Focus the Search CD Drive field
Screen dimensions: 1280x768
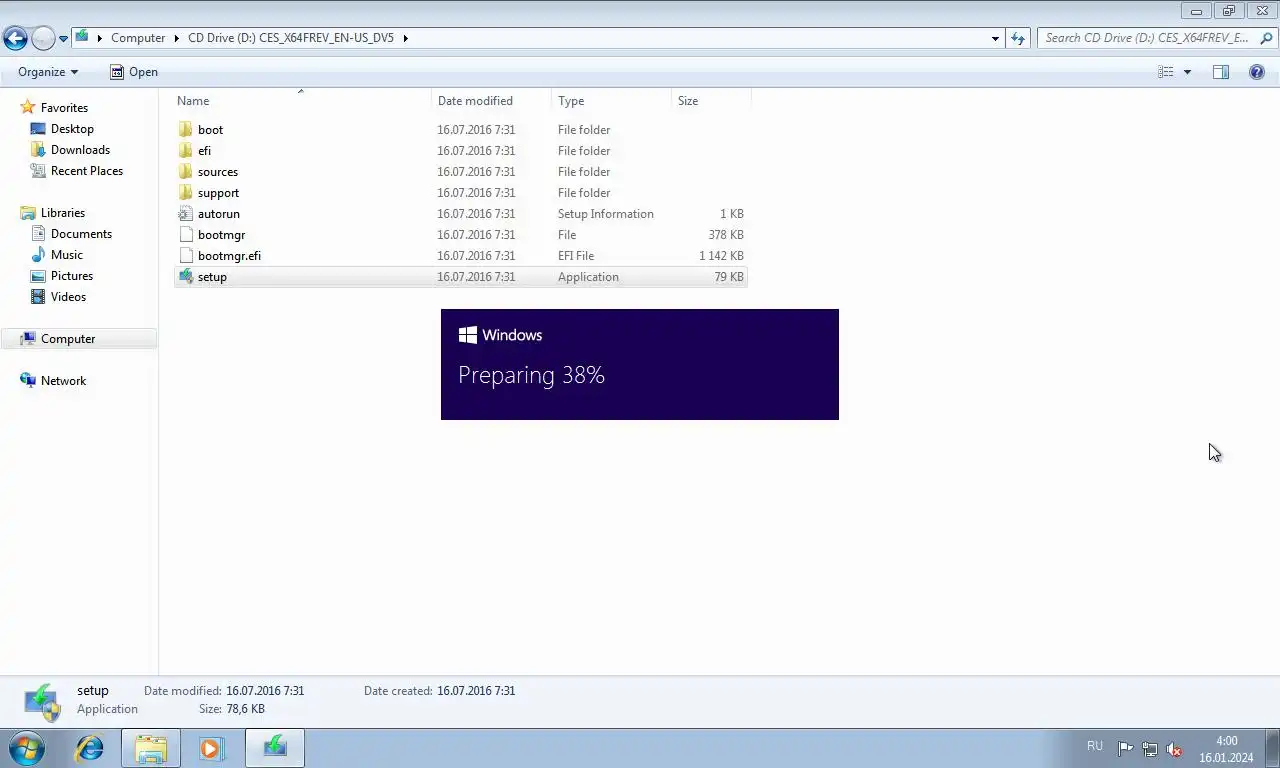click(1148, 38)
